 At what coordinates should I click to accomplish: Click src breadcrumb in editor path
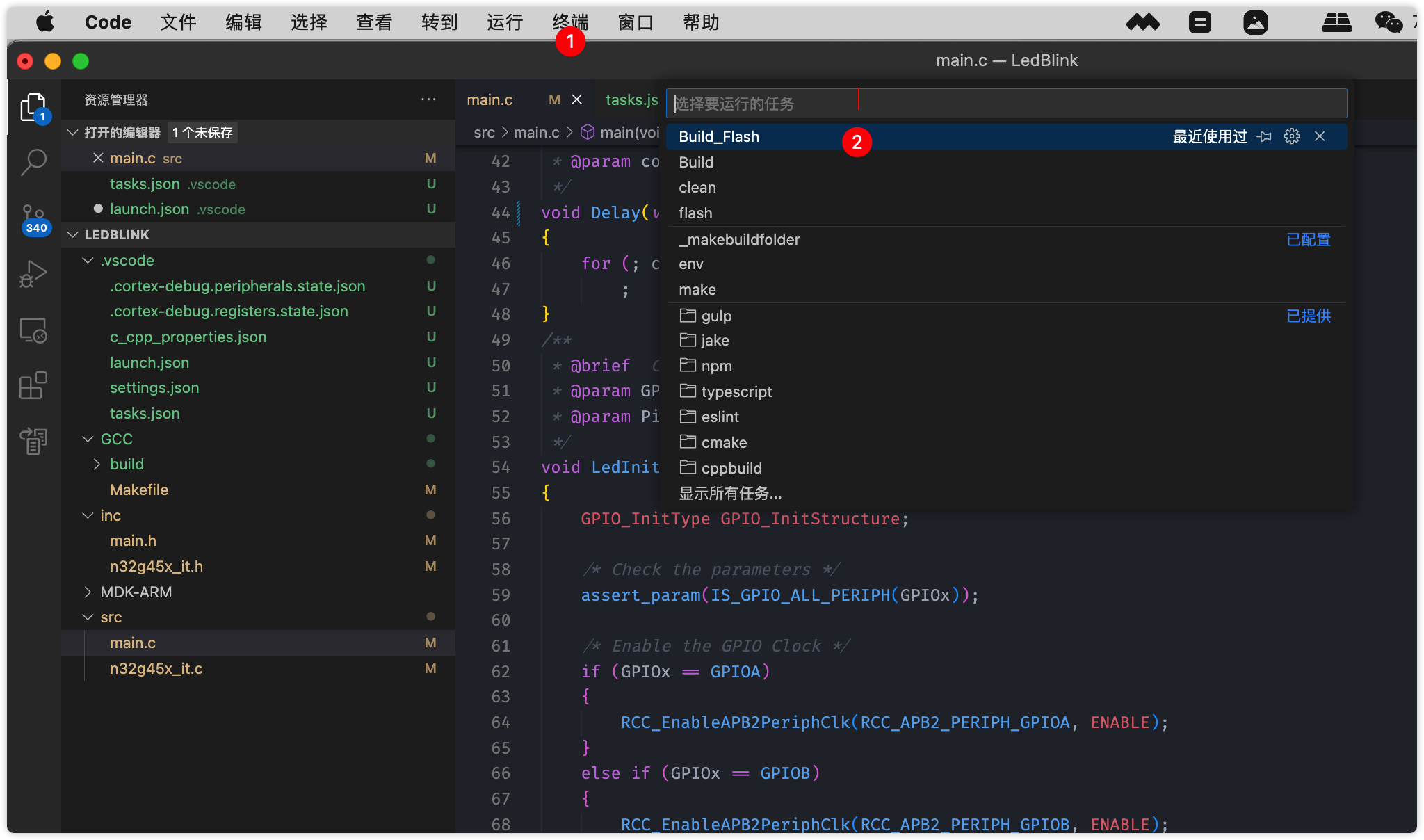coord(484,132)
